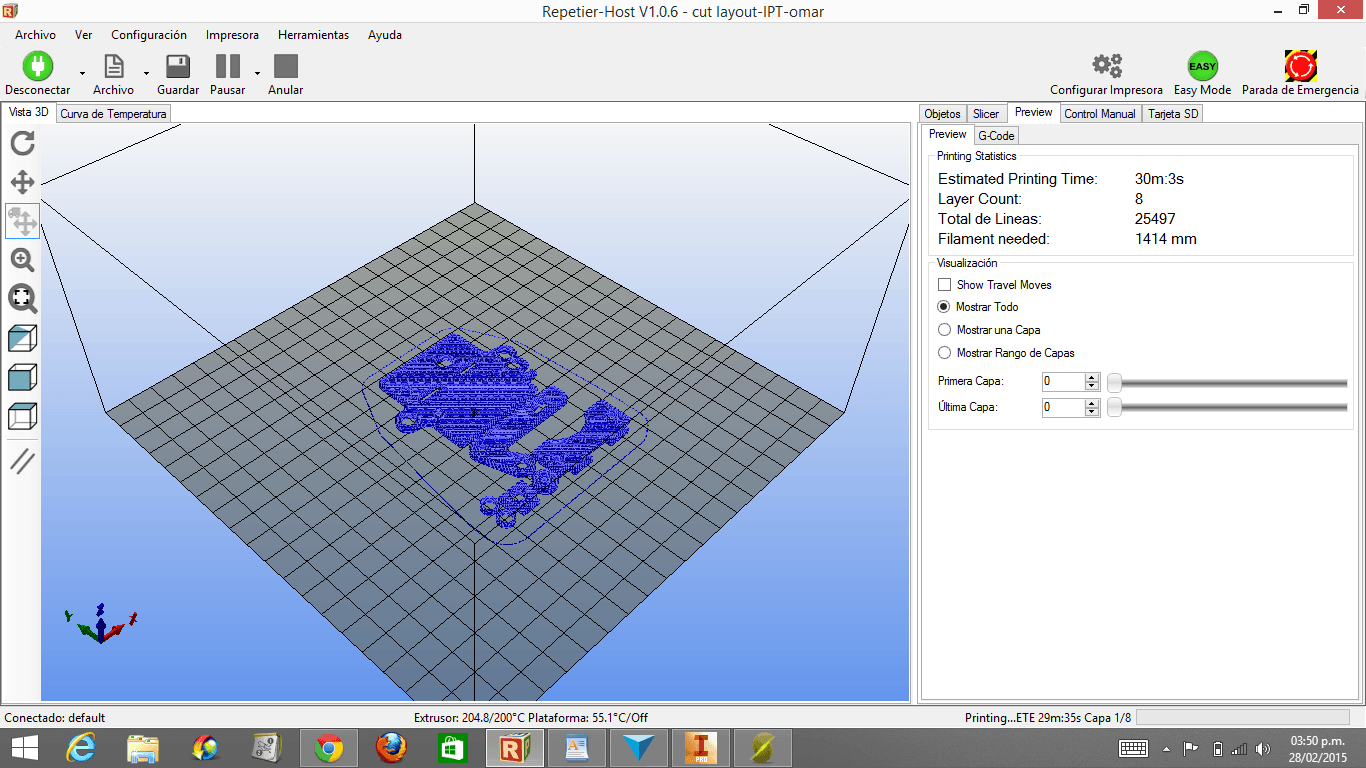
Task: Click the volume speaker tray icon
Action: point(1264,748)
